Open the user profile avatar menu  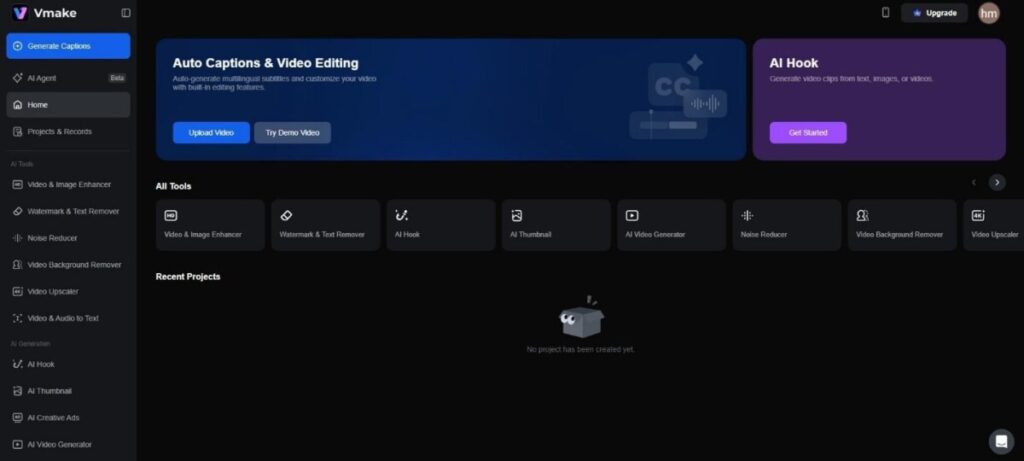(988, 13)
